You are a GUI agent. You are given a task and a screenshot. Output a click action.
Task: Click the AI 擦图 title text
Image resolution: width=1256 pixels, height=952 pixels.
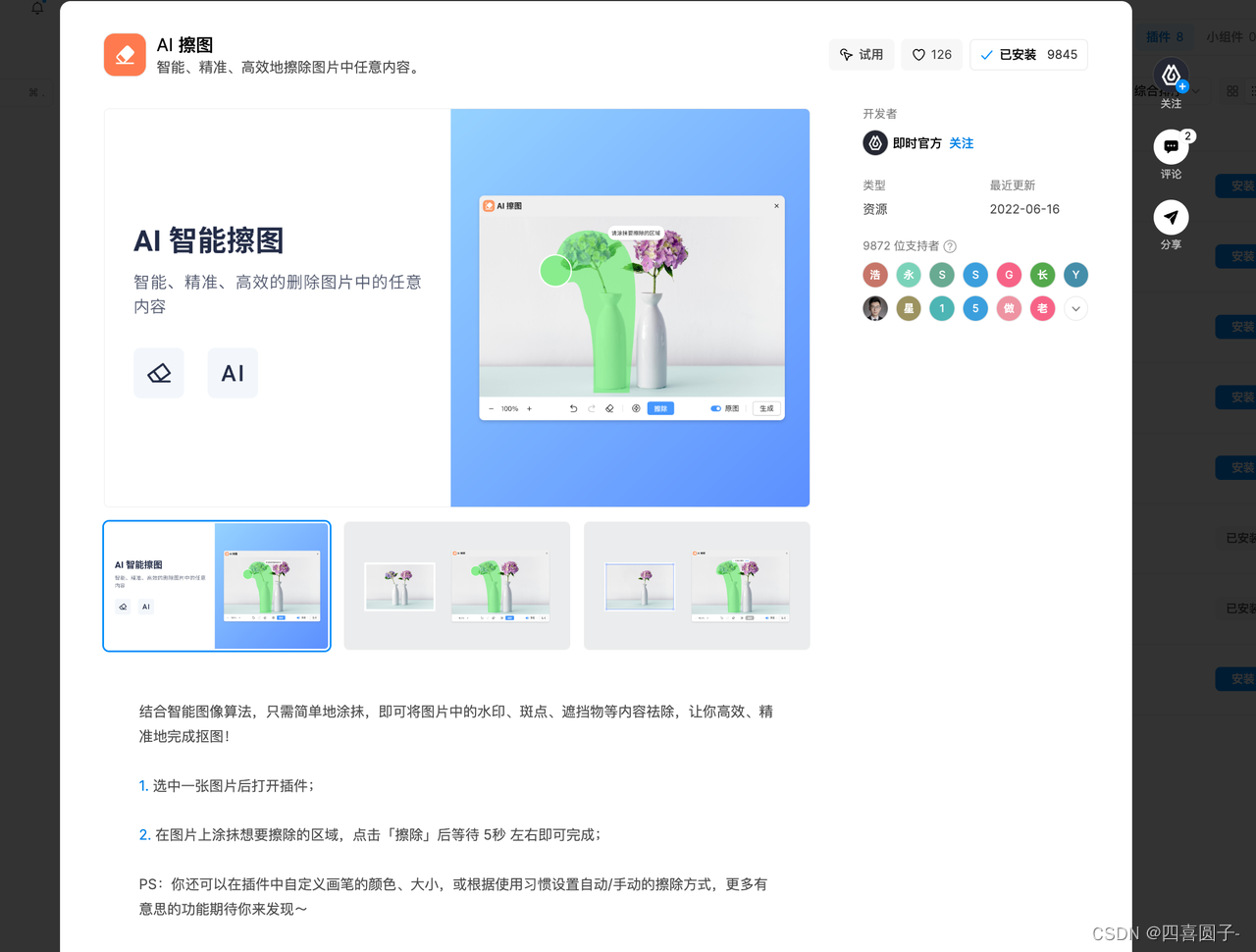184,45
